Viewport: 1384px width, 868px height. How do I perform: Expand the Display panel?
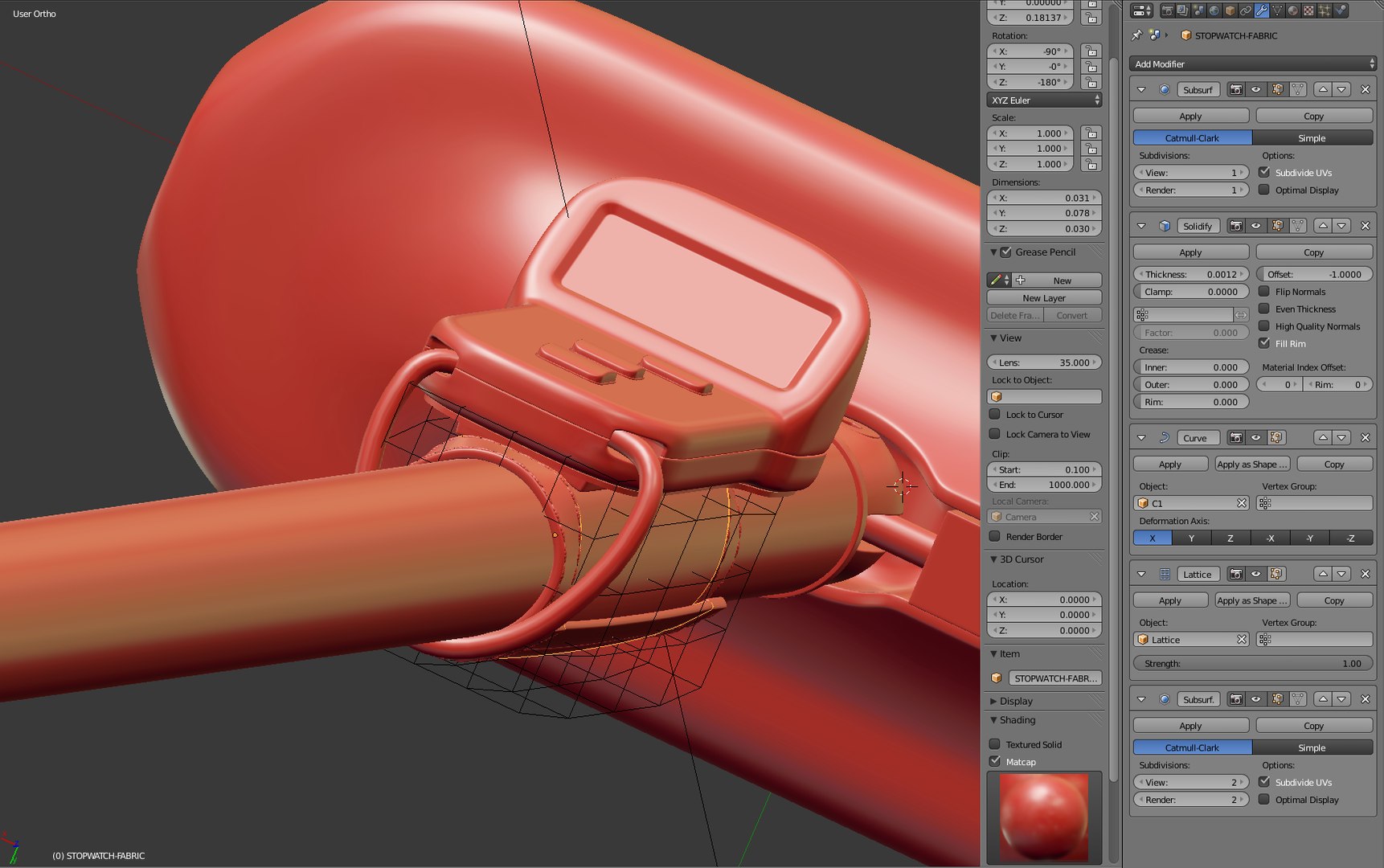[993, 701]
